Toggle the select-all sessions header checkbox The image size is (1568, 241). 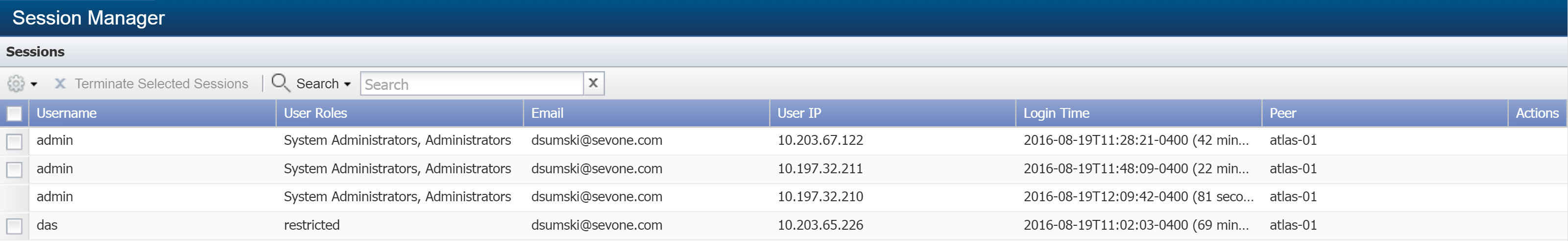click(x=14, y=113)
